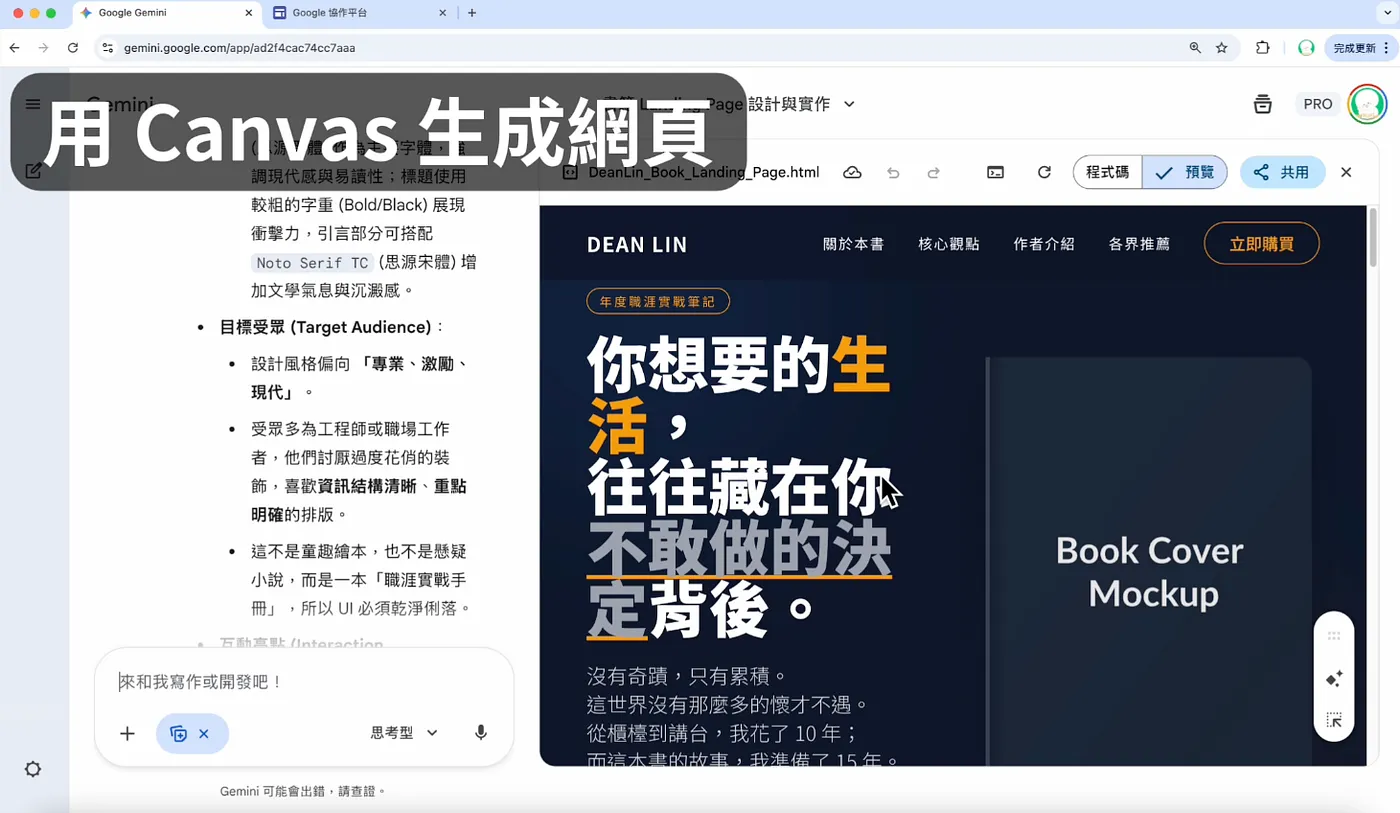Remove the selected Canvas tool chip
Screen dimensions: 1400x813
pyautogui.click(x=204, y=734)
